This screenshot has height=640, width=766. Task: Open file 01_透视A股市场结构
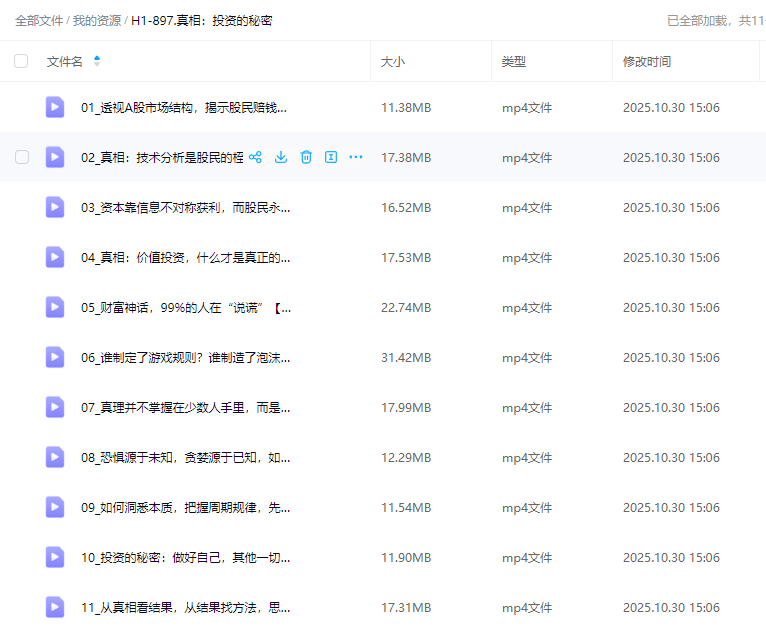(184, 107)
